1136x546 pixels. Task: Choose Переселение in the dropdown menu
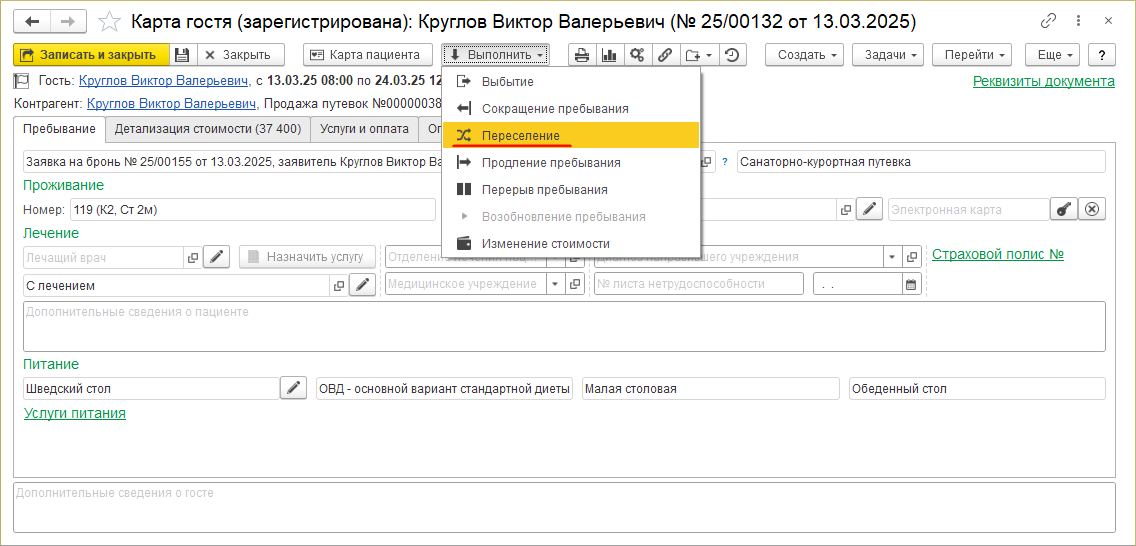pos(571,135)
